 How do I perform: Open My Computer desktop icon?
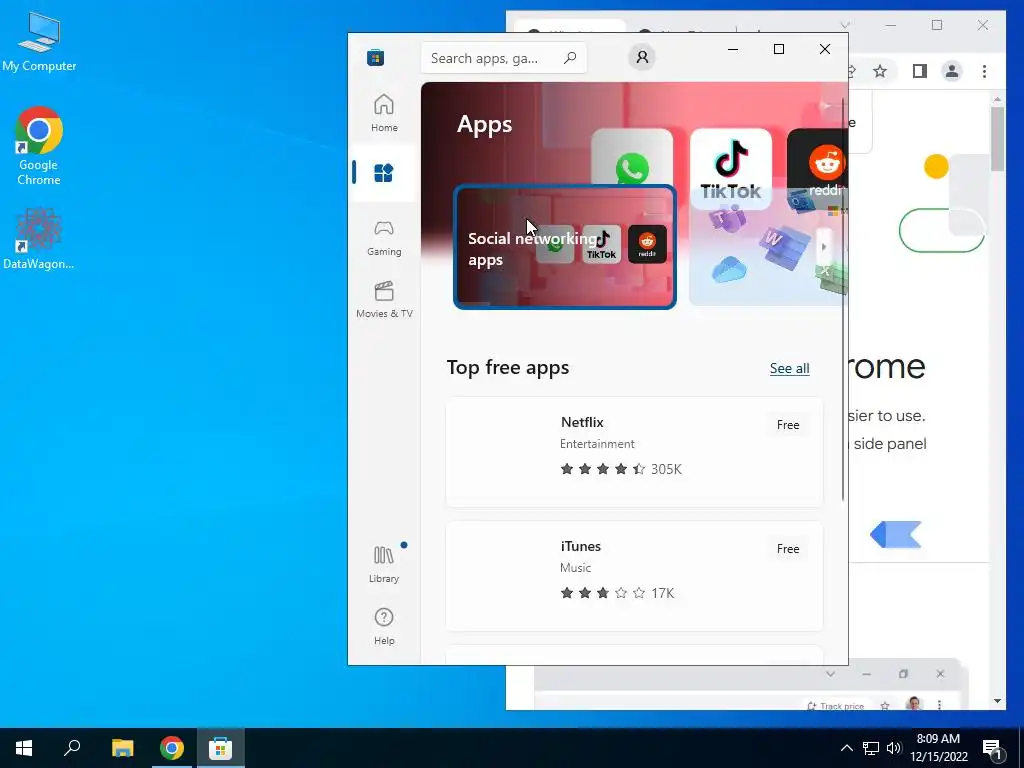click(x=39, y=41)
